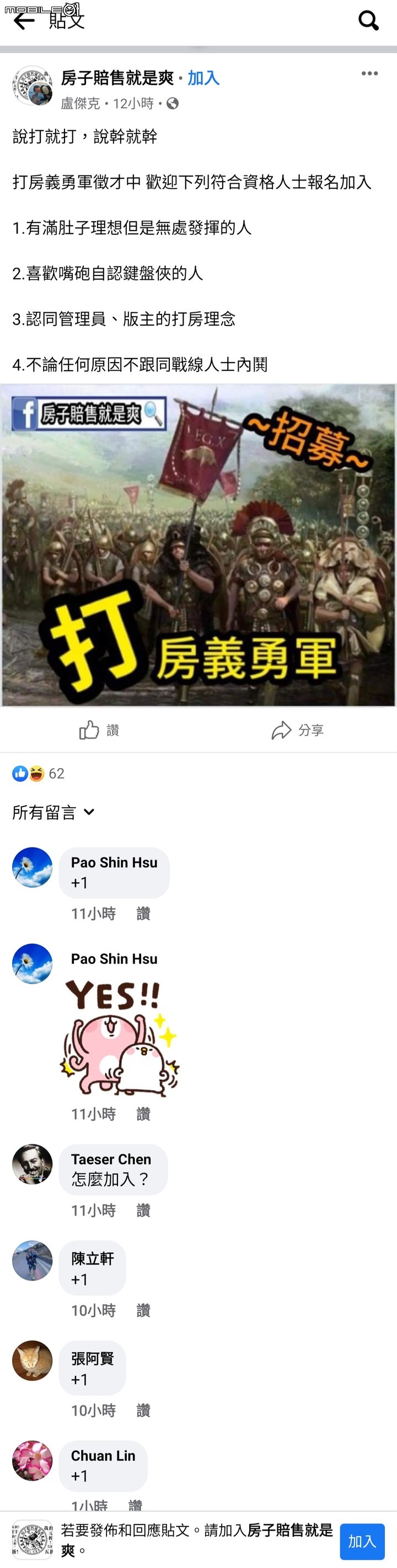Screen dimensions: 397x1568
Task: Tap the thumbs-up 讚 icon under the post
Action: [x=89, y=729]
